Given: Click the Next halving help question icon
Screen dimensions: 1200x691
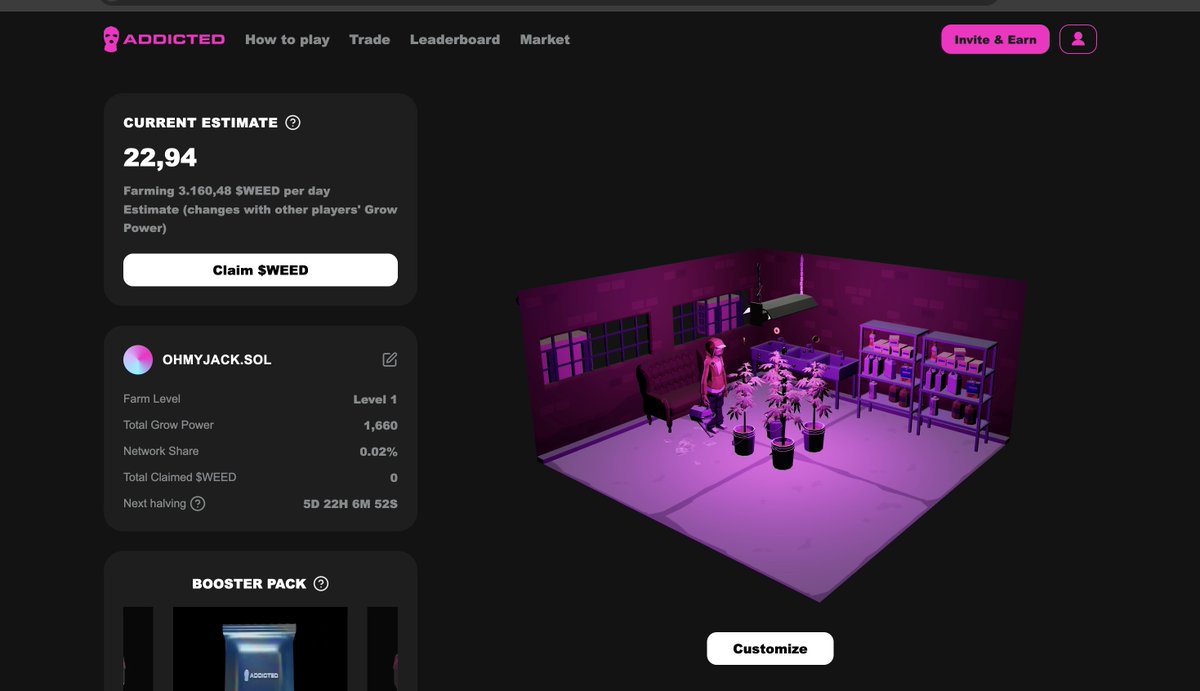Looking at the screenshot, I should click(x=198, y=503).
